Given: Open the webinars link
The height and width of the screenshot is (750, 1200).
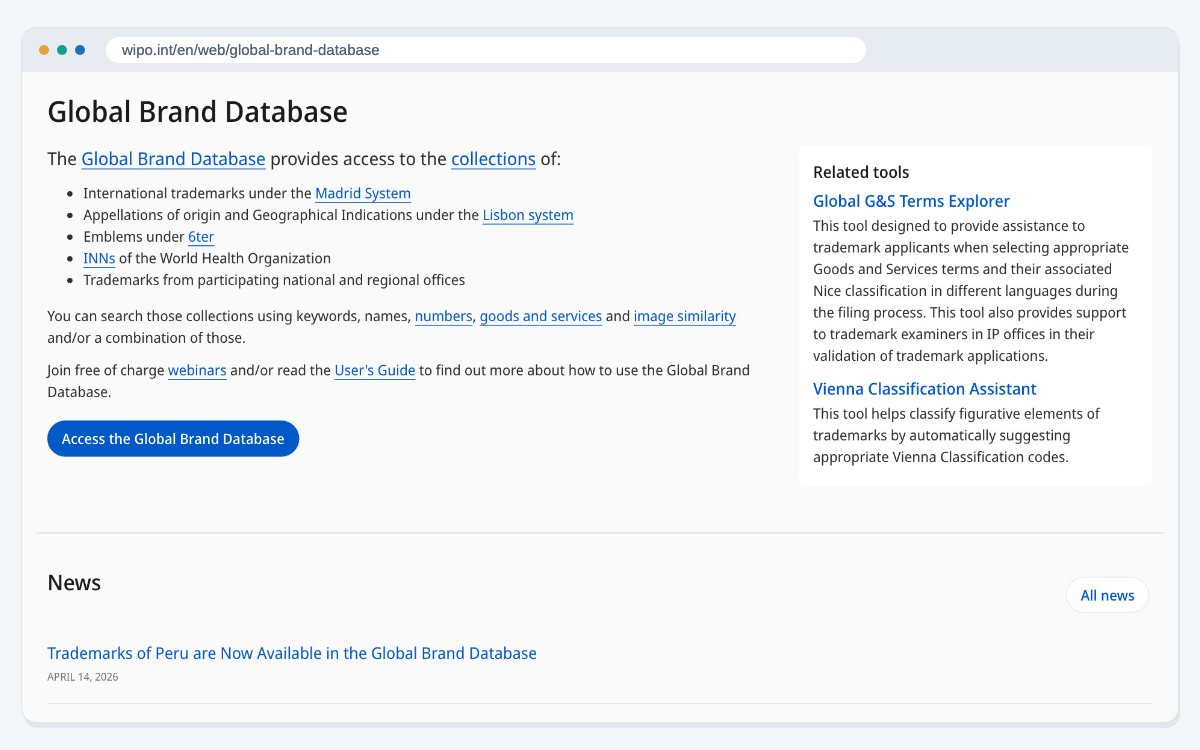Looking at the screenshot, I should click(197, 370).
